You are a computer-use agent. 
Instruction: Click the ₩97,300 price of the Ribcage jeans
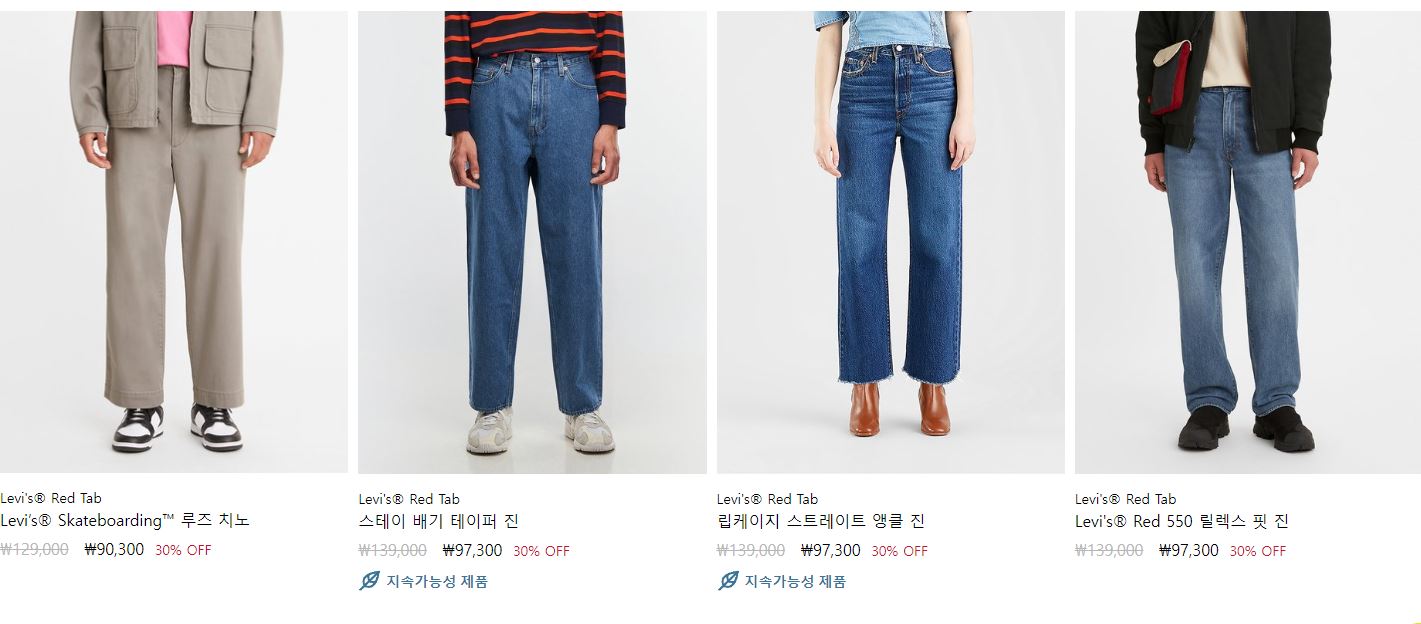click(830, 550)
